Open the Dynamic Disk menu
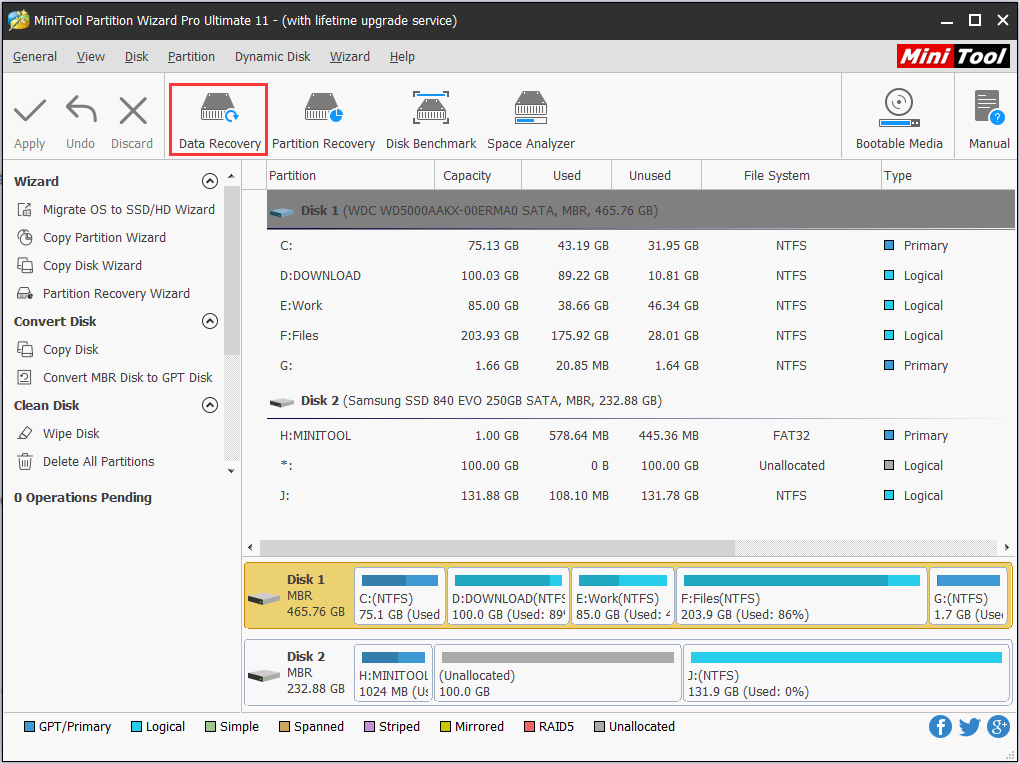1020x764 pixels. click(273, 57)
